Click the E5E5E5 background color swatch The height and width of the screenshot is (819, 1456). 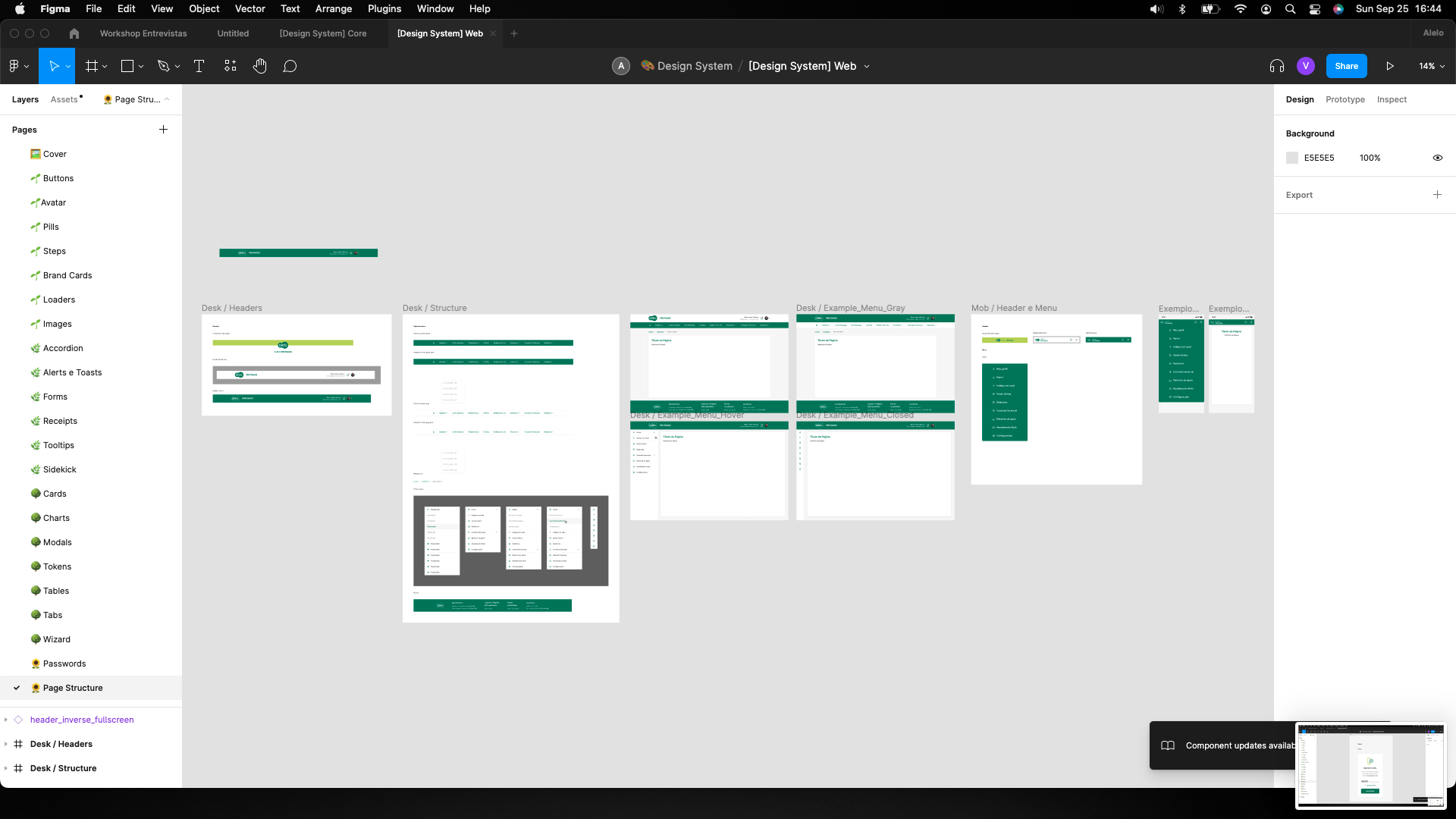pos(1292,158)
